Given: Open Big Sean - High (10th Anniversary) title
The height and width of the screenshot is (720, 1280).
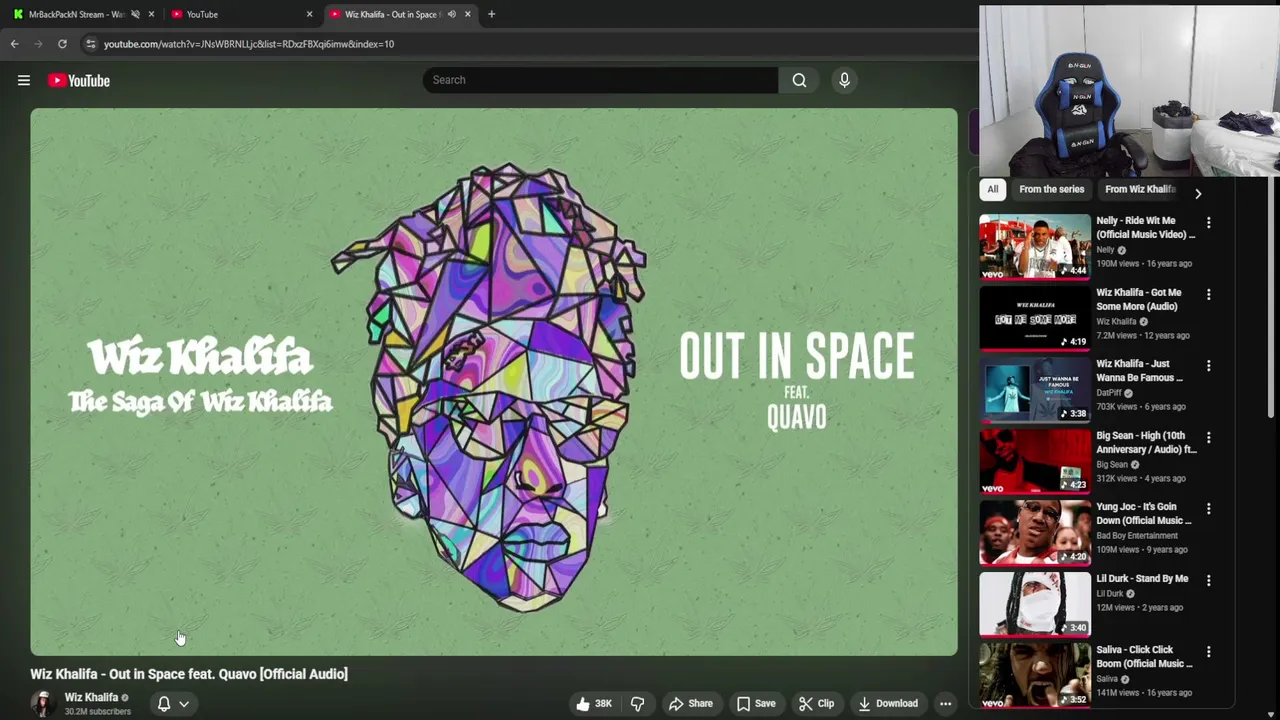Looking at the screenshot, I should pyautogui.click(x=1146, y=442).
